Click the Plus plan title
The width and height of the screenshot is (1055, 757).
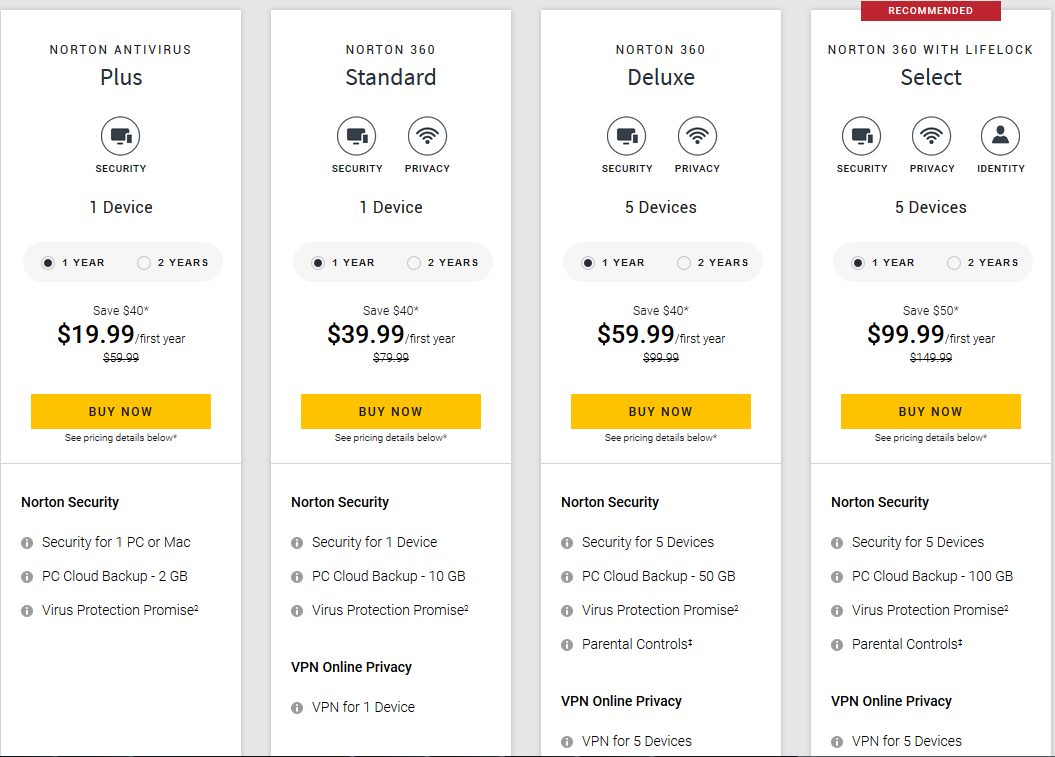[x=121, y=77]
